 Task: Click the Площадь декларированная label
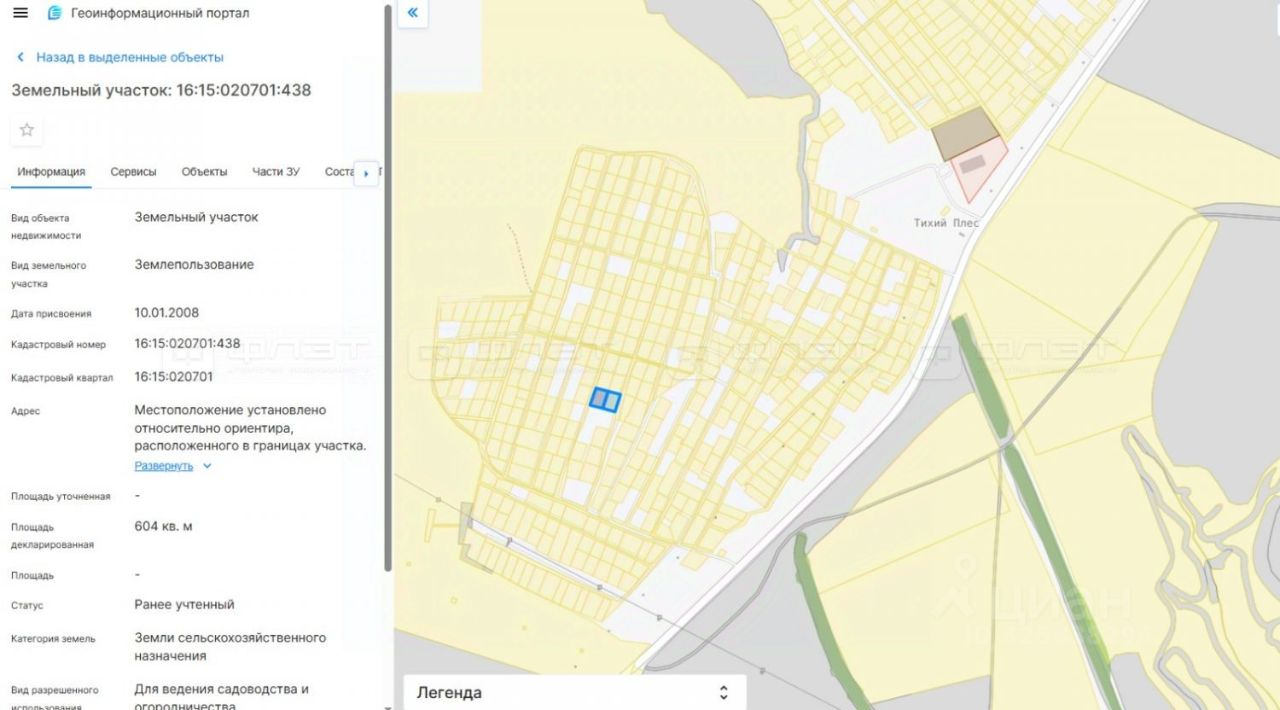click(52, 536)
